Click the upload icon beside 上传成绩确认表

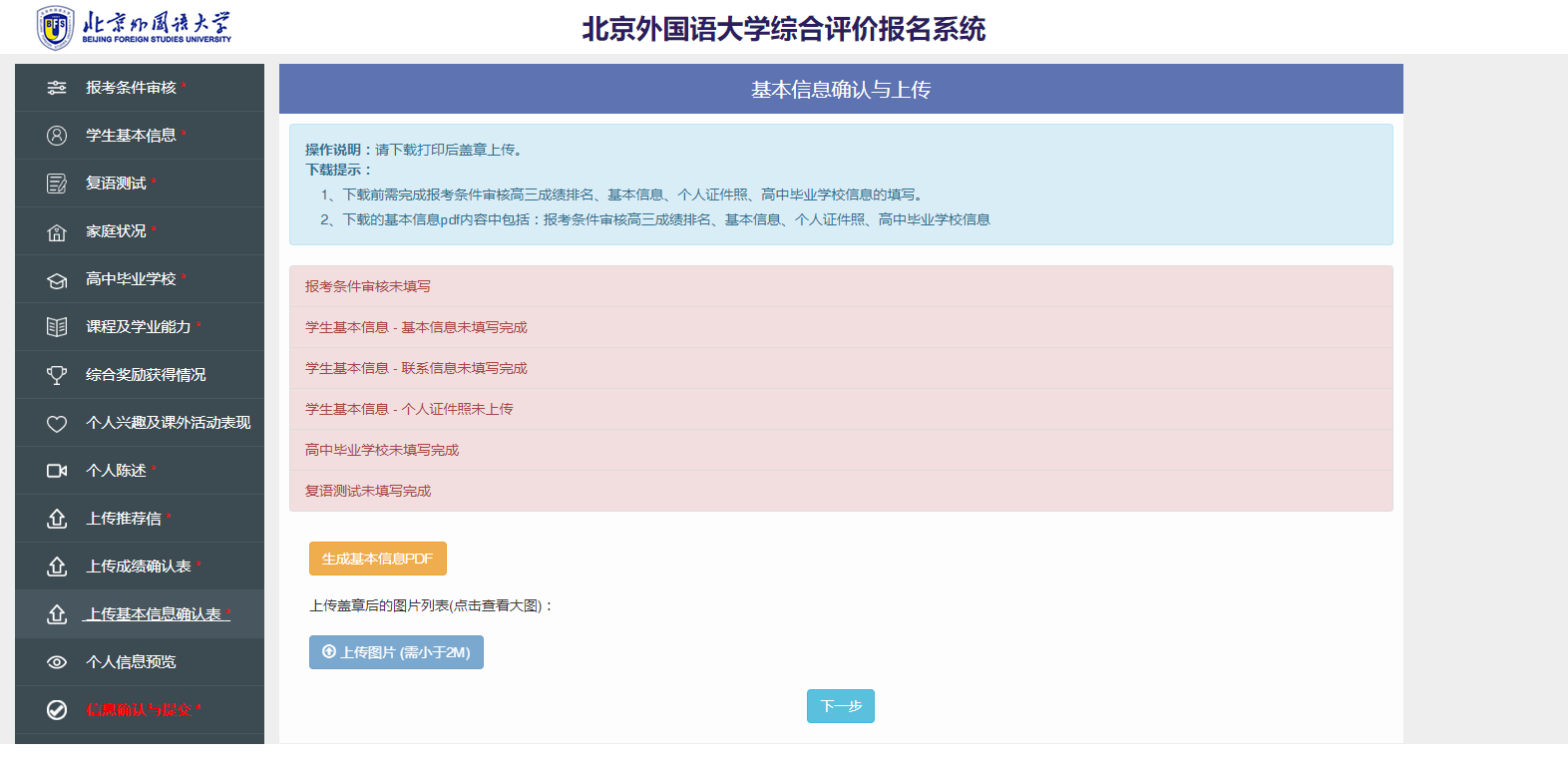coord(57,567)
